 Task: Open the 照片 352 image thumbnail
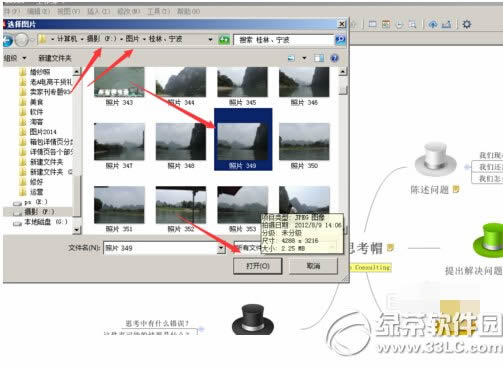181,209
